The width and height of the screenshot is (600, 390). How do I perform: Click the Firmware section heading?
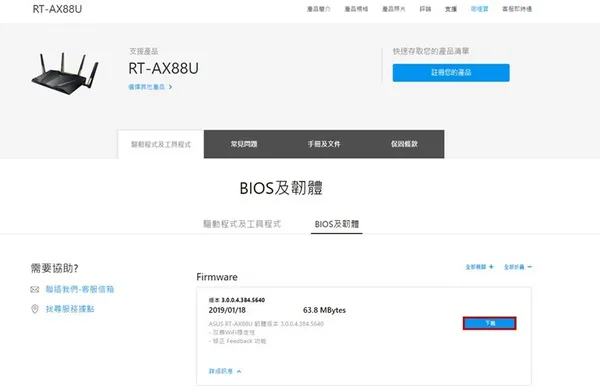click(217, 277)
